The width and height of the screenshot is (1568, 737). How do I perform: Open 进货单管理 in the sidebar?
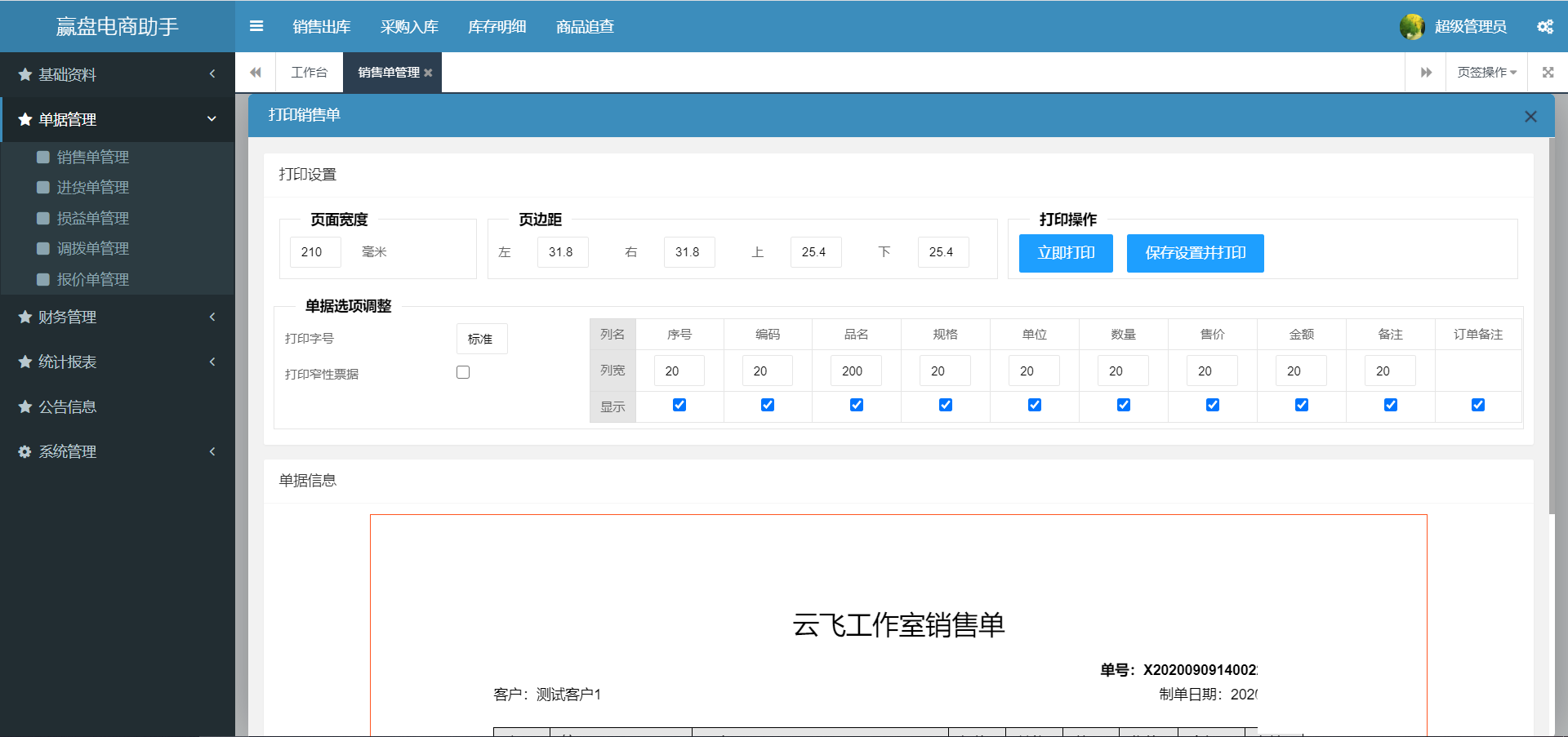[x=93, y=187]
